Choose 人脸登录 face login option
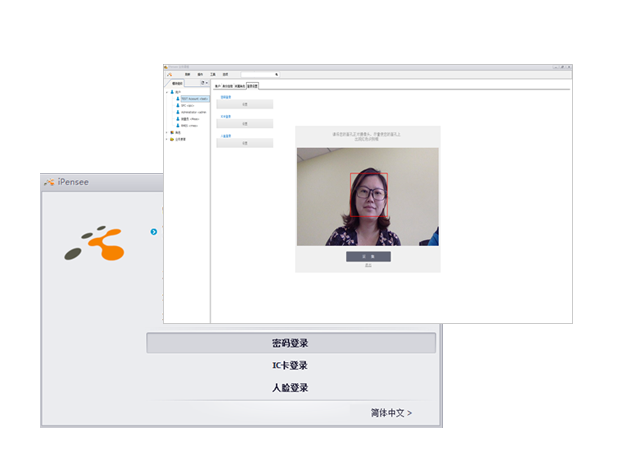 (x=290, y=388)
